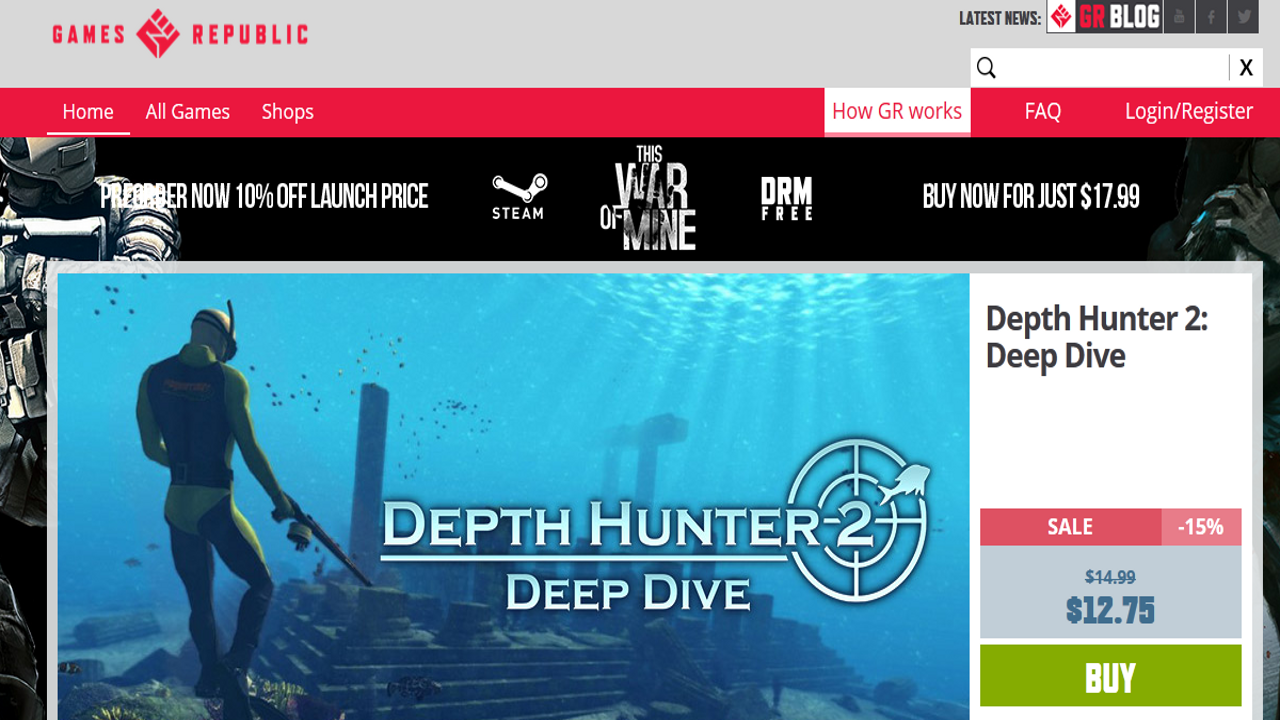
Task: Go to the Home tab
Action: click(x=88, y=112)
